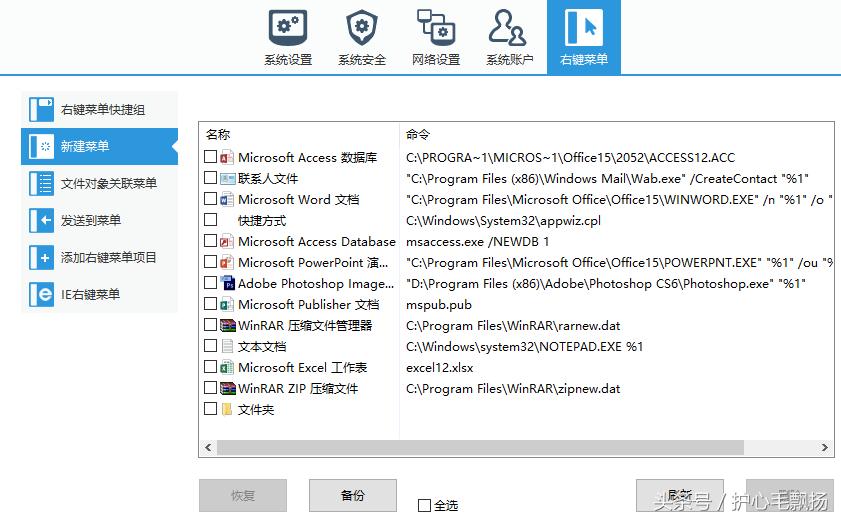This screenshot has width=841, height=519.
Task: Check the WinRAR 压缩文件管理器 checkbox
Action: coord(211,325)
